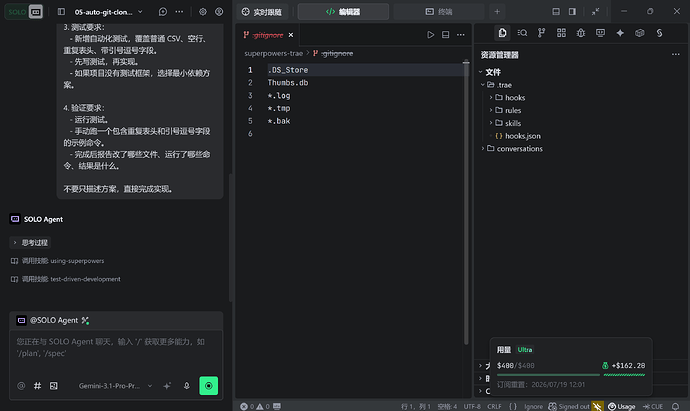Screen dimensions: 690x411
Task: Open the 05-auto-git-clon task dropdown
Action: (108, 12)
